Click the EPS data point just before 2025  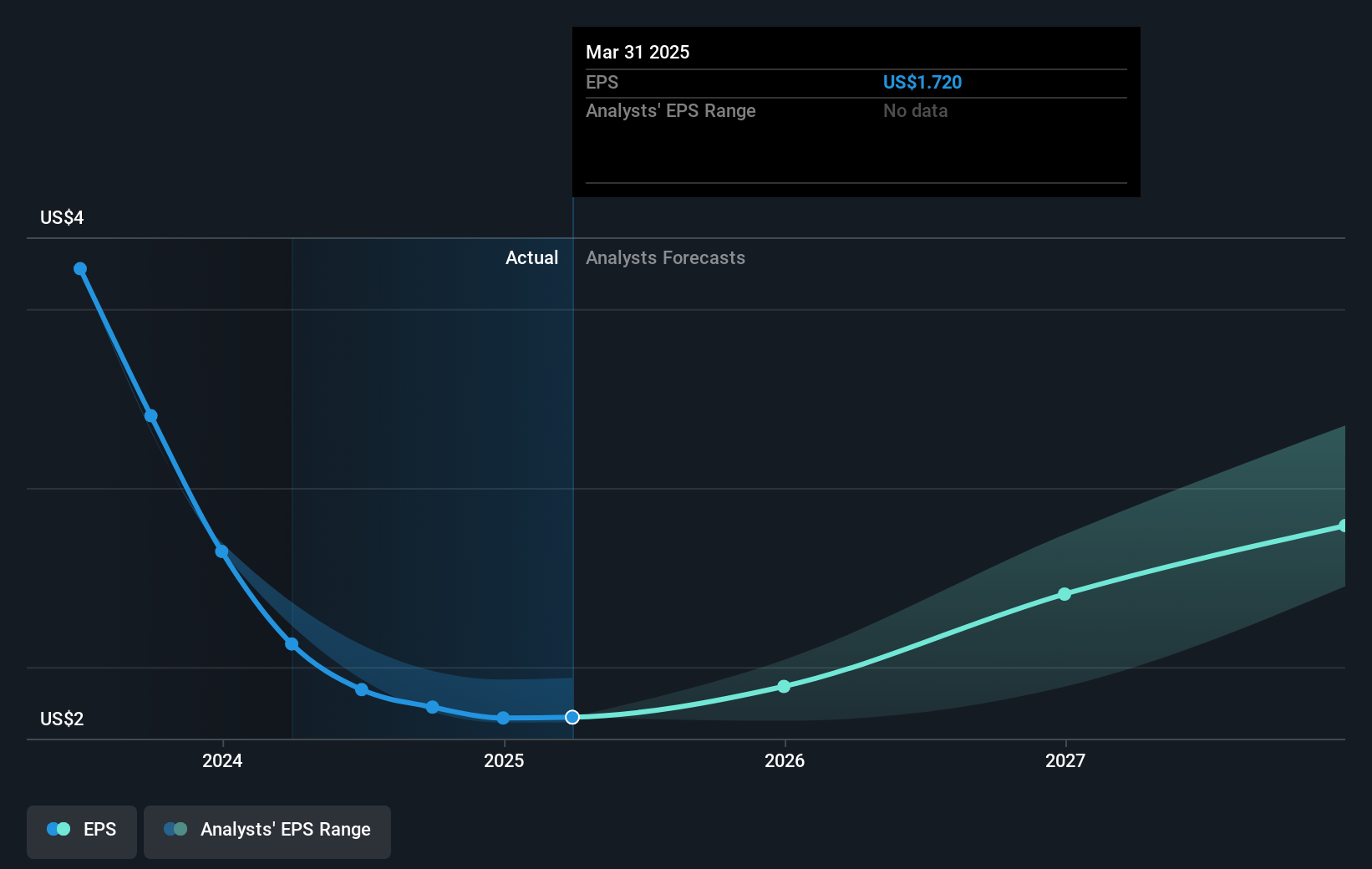click(433, 707)
